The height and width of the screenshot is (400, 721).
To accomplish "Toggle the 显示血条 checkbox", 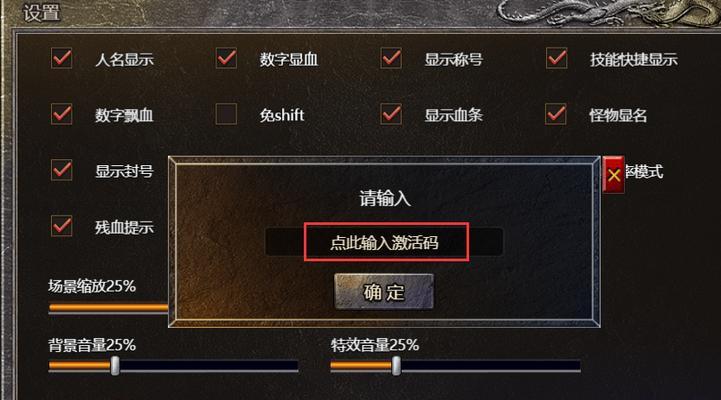I will point(391,114).
